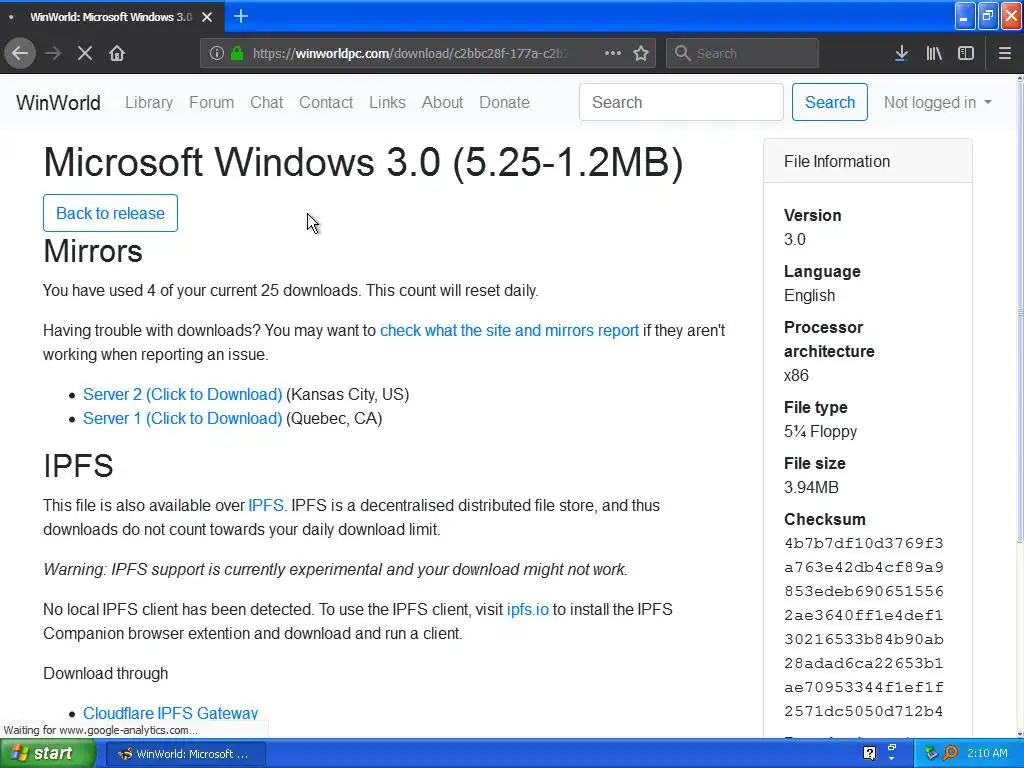Click the File size value 3.94MB
This screenshot has height=768, width=1024.
point(811,487)
